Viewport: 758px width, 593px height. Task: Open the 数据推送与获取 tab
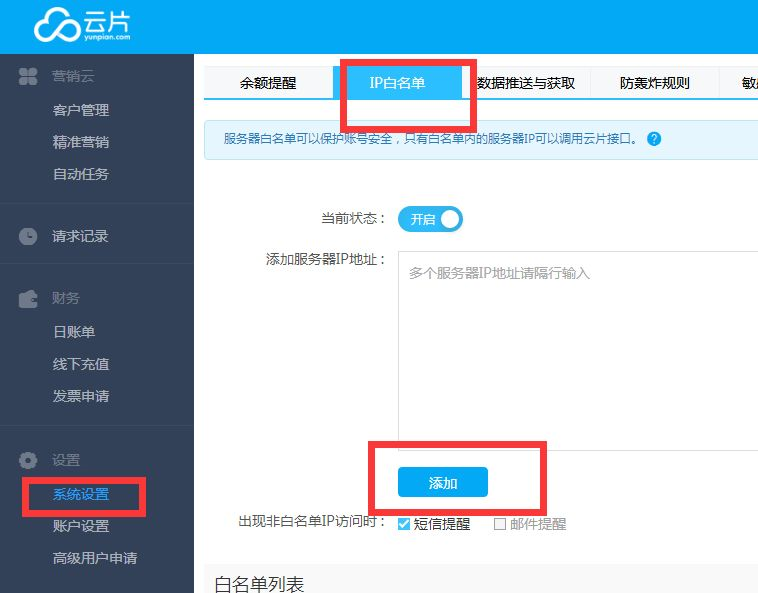(526, 83)
